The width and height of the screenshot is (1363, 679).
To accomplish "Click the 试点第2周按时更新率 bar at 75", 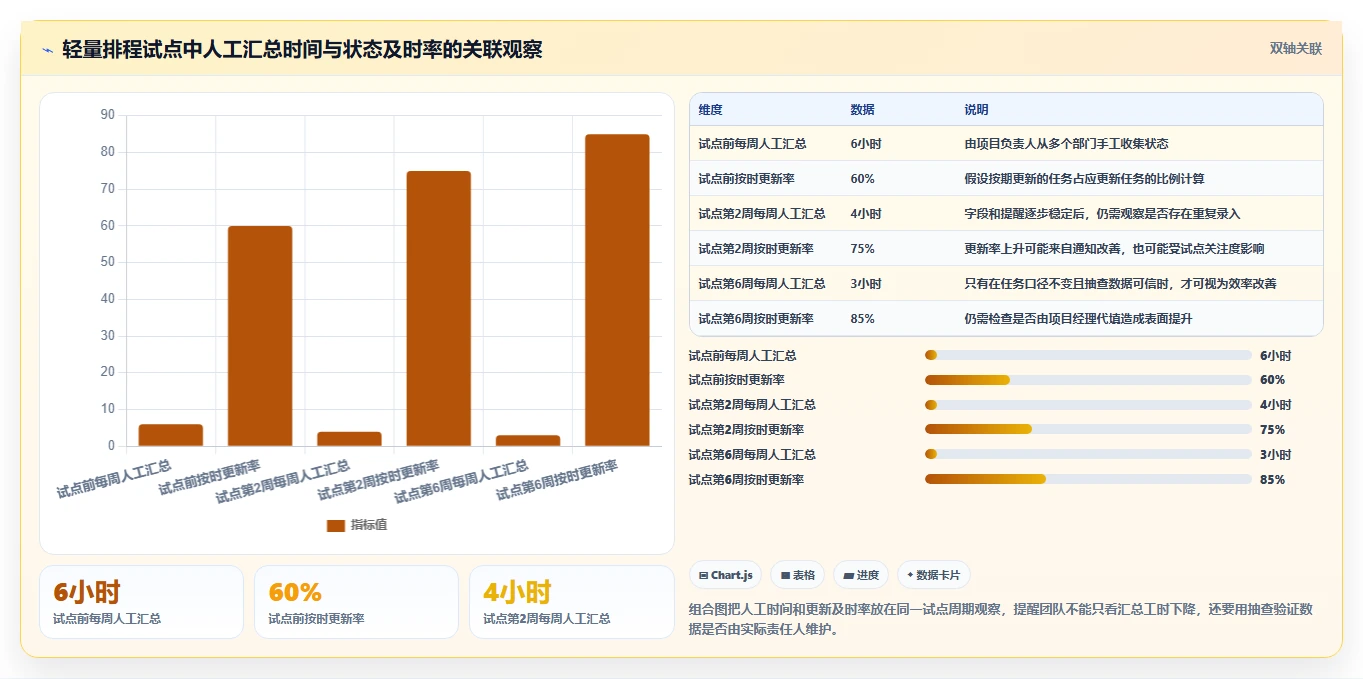I will (438, 308).
